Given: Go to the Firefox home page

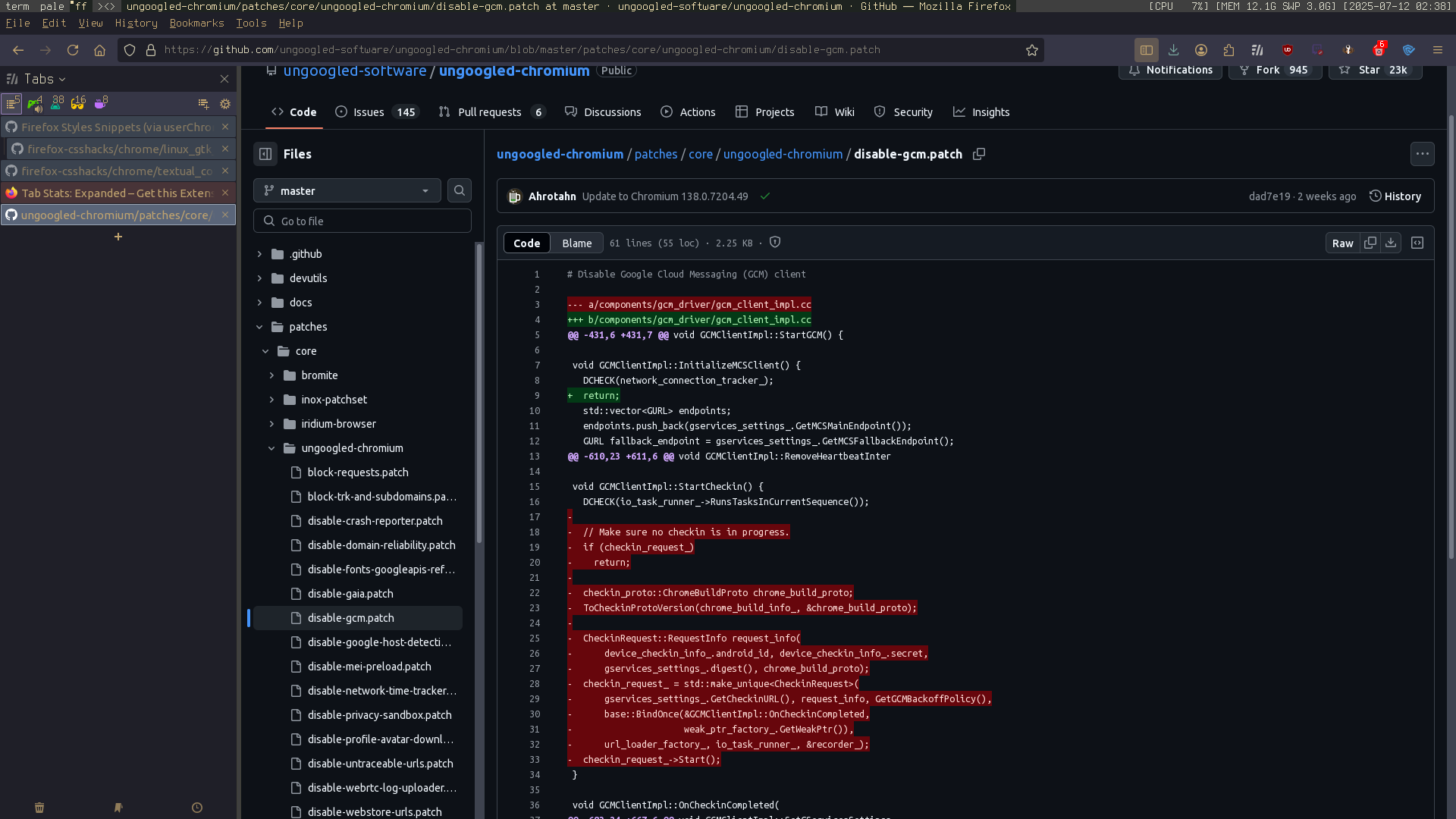Looking at the screenshot, I should click(x=99, y=50).
